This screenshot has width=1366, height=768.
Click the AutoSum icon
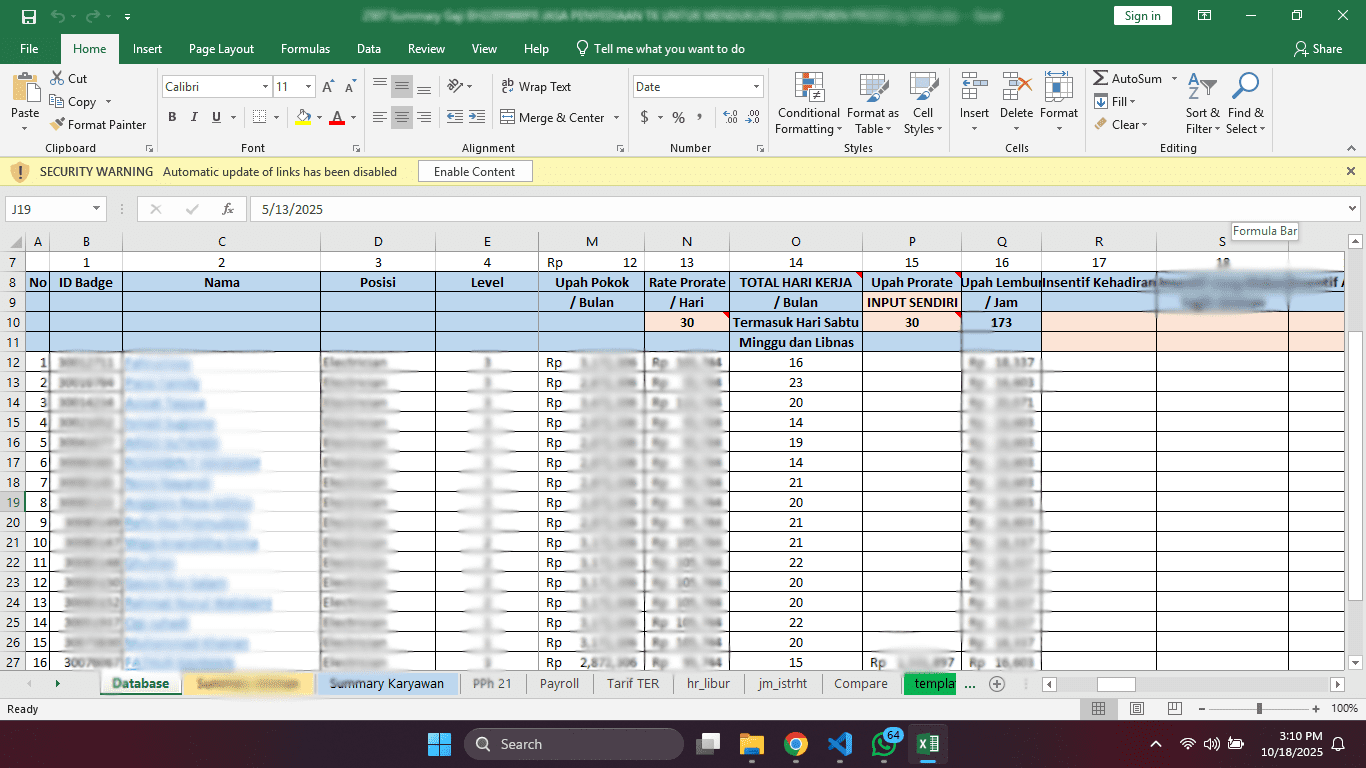click(1100, 78)
